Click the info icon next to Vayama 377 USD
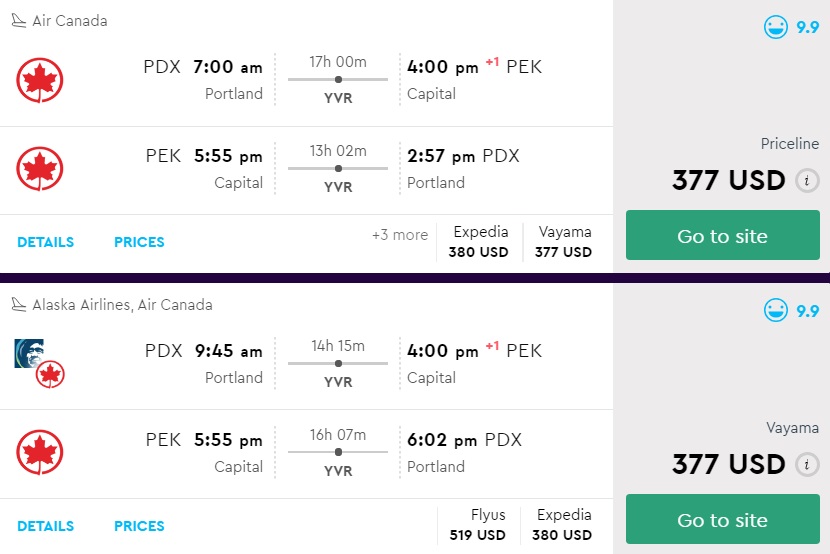The height and width of the screenshot is (554, 830). tap(806, 465)
